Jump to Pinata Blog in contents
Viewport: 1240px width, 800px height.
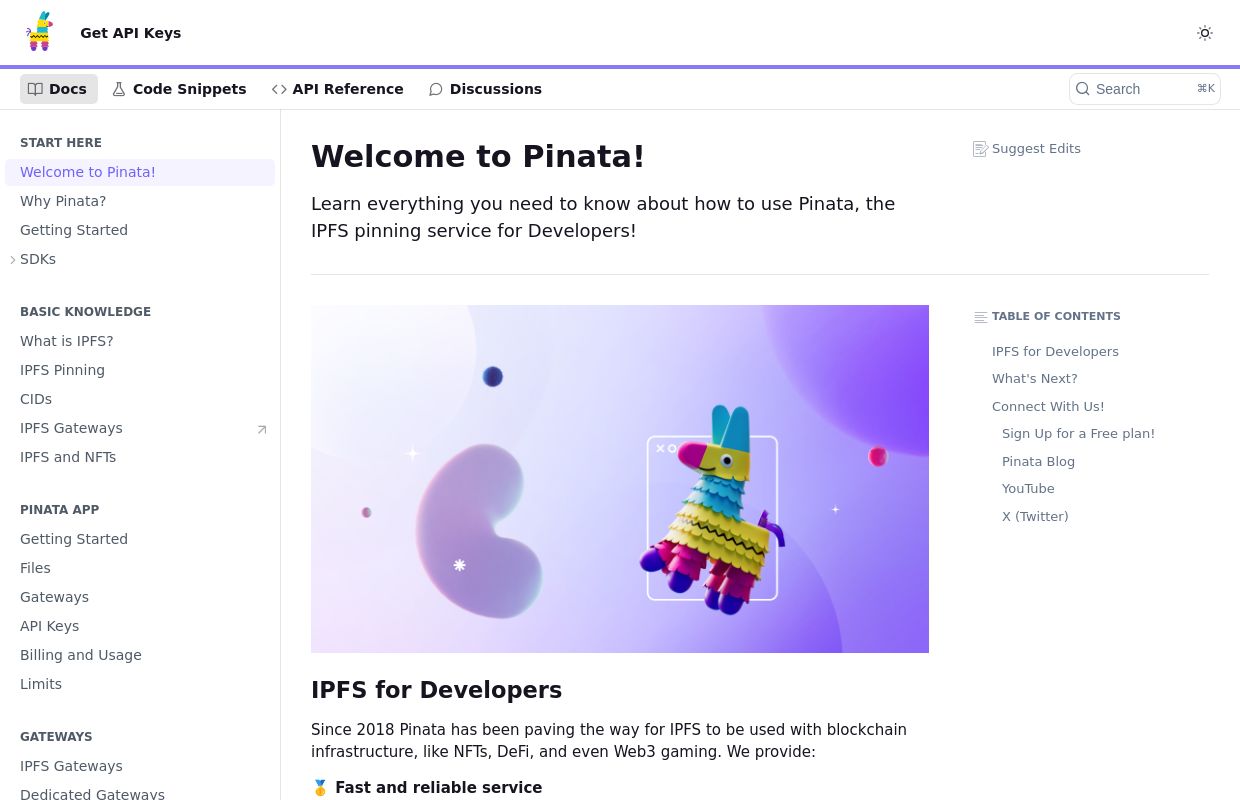tap(1038, 462)
